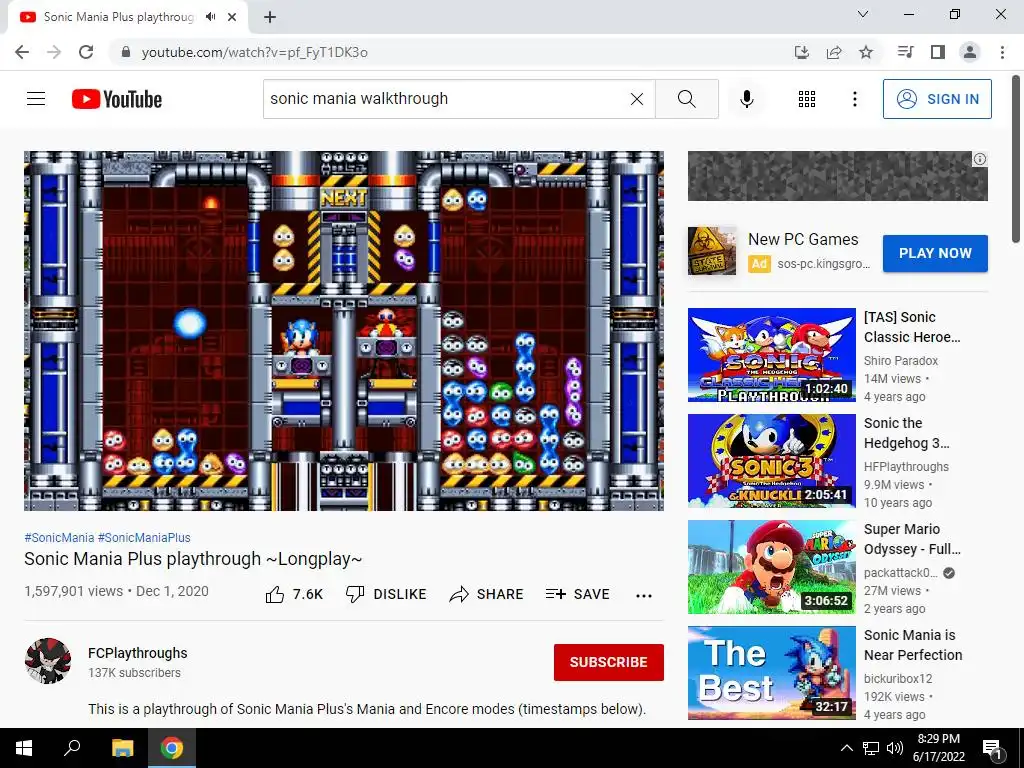Click the Chrome taskbar icon
1024x768 pixels.
coord(172,748)
